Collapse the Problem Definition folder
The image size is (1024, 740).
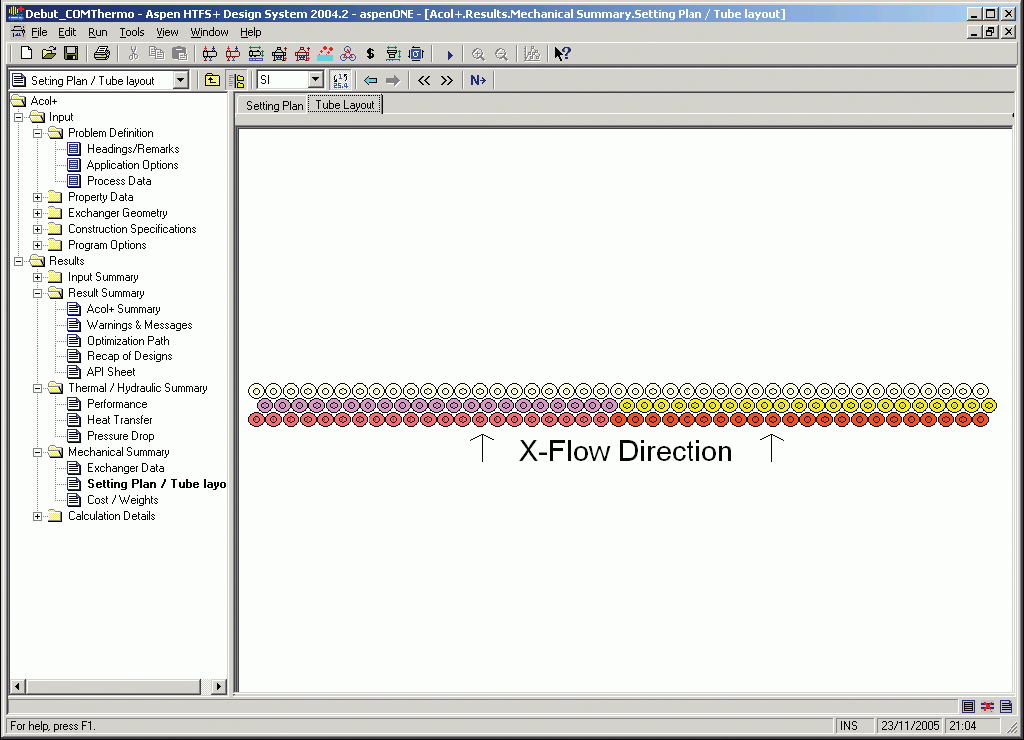tap(38, 133)
